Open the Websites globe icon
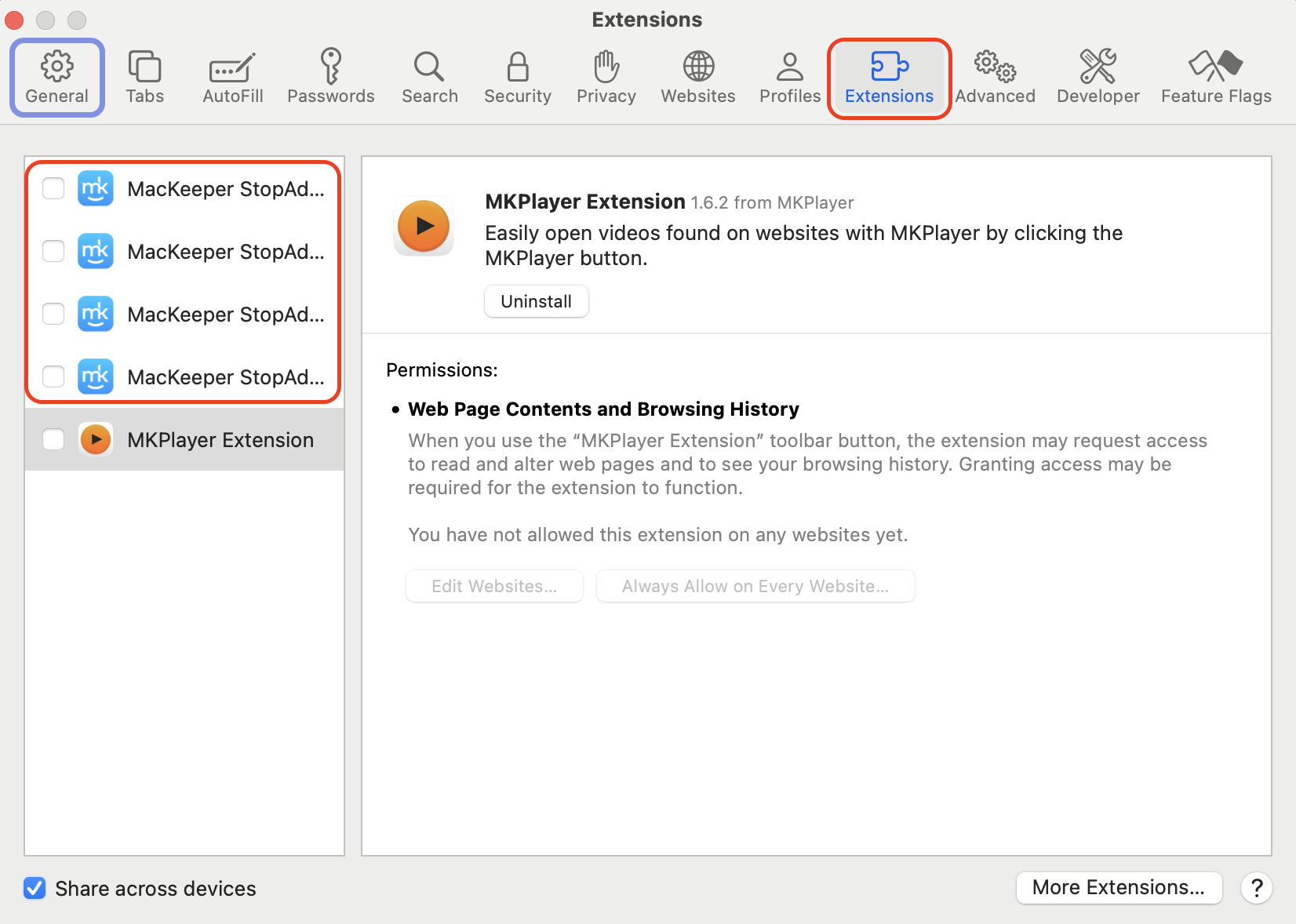The image size is (1296, 924). coord(698,67)
